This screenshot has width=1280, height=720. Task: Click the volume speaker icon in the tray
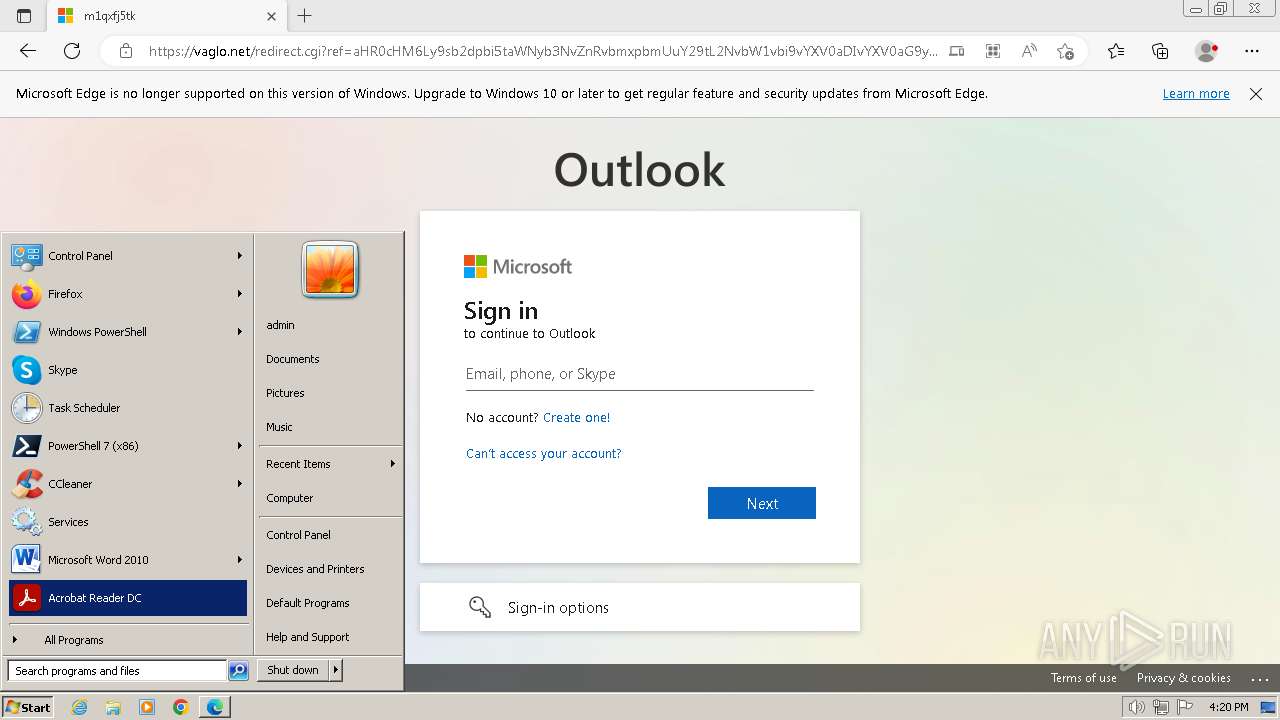(1136, 708)
